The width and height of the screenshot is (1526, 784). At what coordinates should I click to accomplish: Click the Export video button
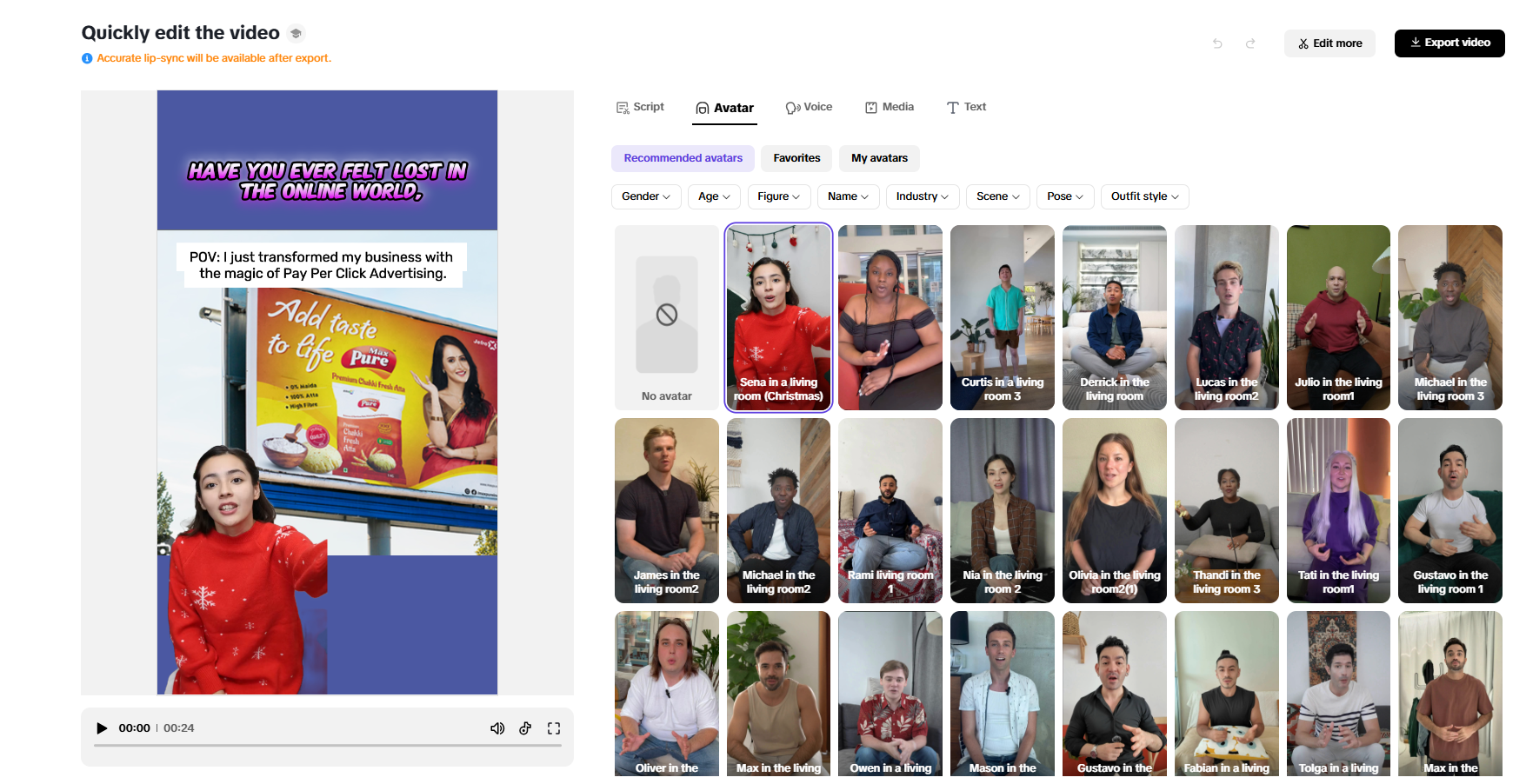[1449, 43]
